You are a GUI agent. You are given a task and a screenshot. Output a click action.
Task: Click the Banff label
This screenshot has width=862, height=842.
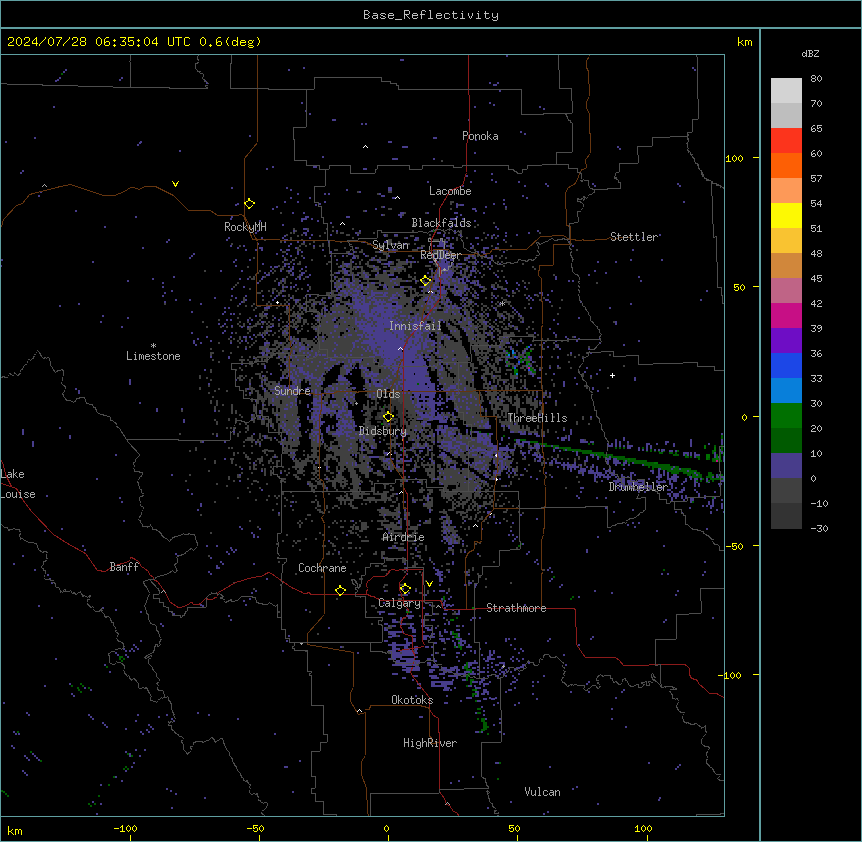point(124,567)
